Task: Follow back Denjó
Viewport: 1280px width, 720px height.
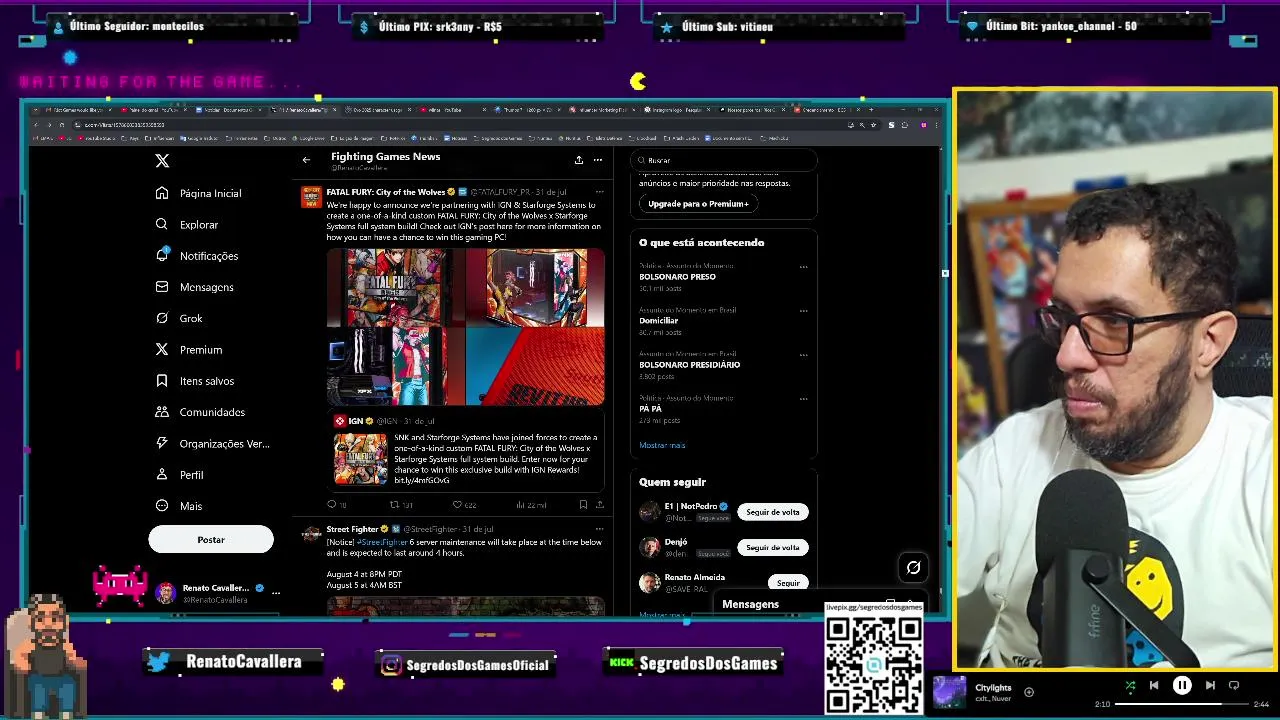Action: [773, 548]
